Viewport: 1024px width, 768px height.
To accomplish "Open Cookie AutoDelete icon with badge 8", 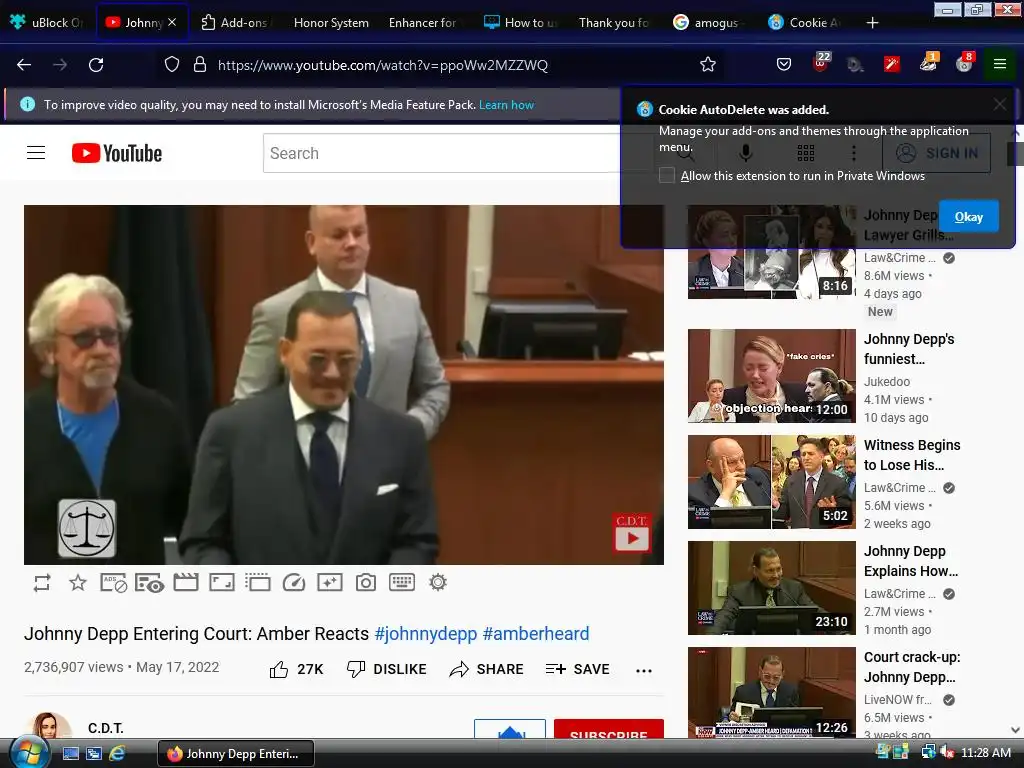I will [965, 63].
